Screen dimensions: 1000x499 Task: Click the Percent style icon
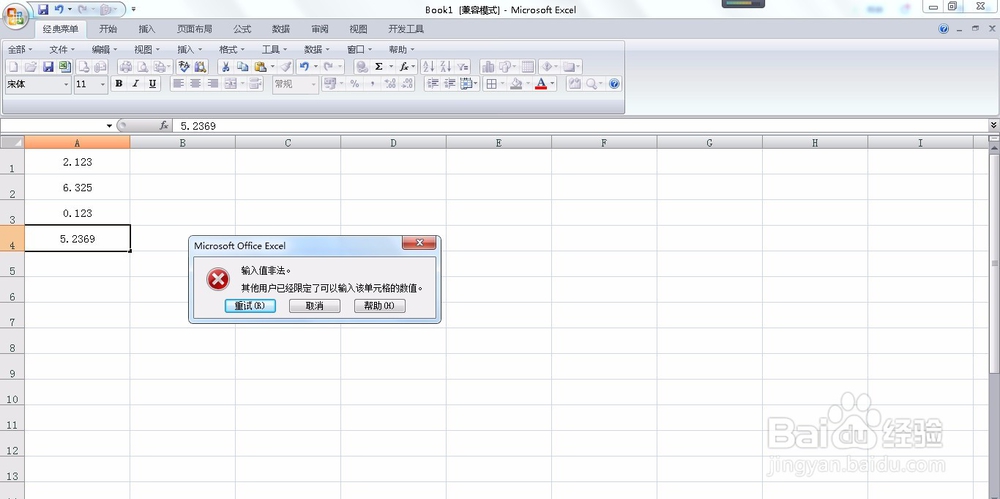coord(355,84)
